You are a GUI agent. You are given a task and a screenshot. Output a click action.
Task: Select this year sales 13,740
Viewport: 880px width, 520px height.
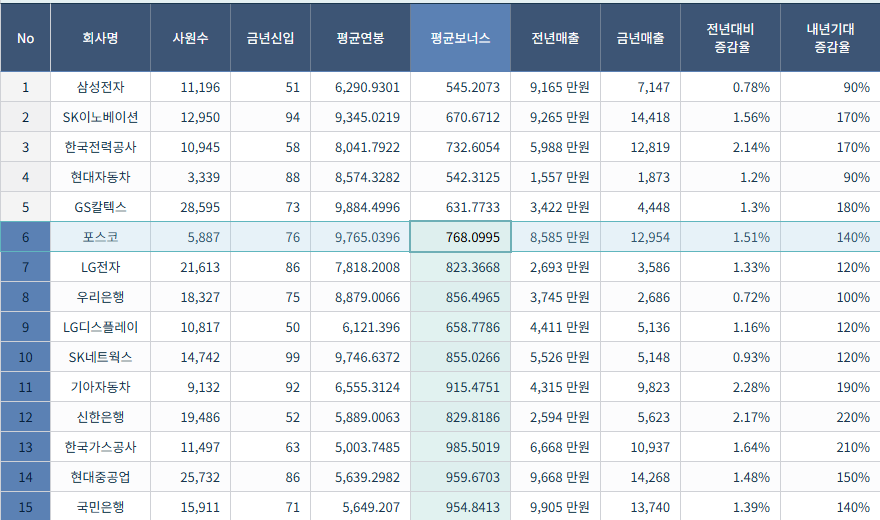click(640, 507)
